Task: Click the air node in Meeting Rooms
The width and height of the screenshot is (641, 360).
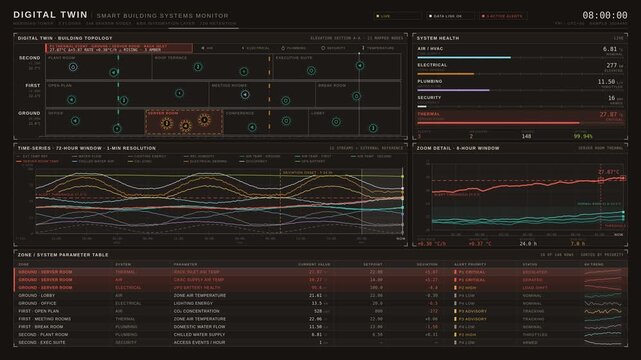Action: (245, 94)
